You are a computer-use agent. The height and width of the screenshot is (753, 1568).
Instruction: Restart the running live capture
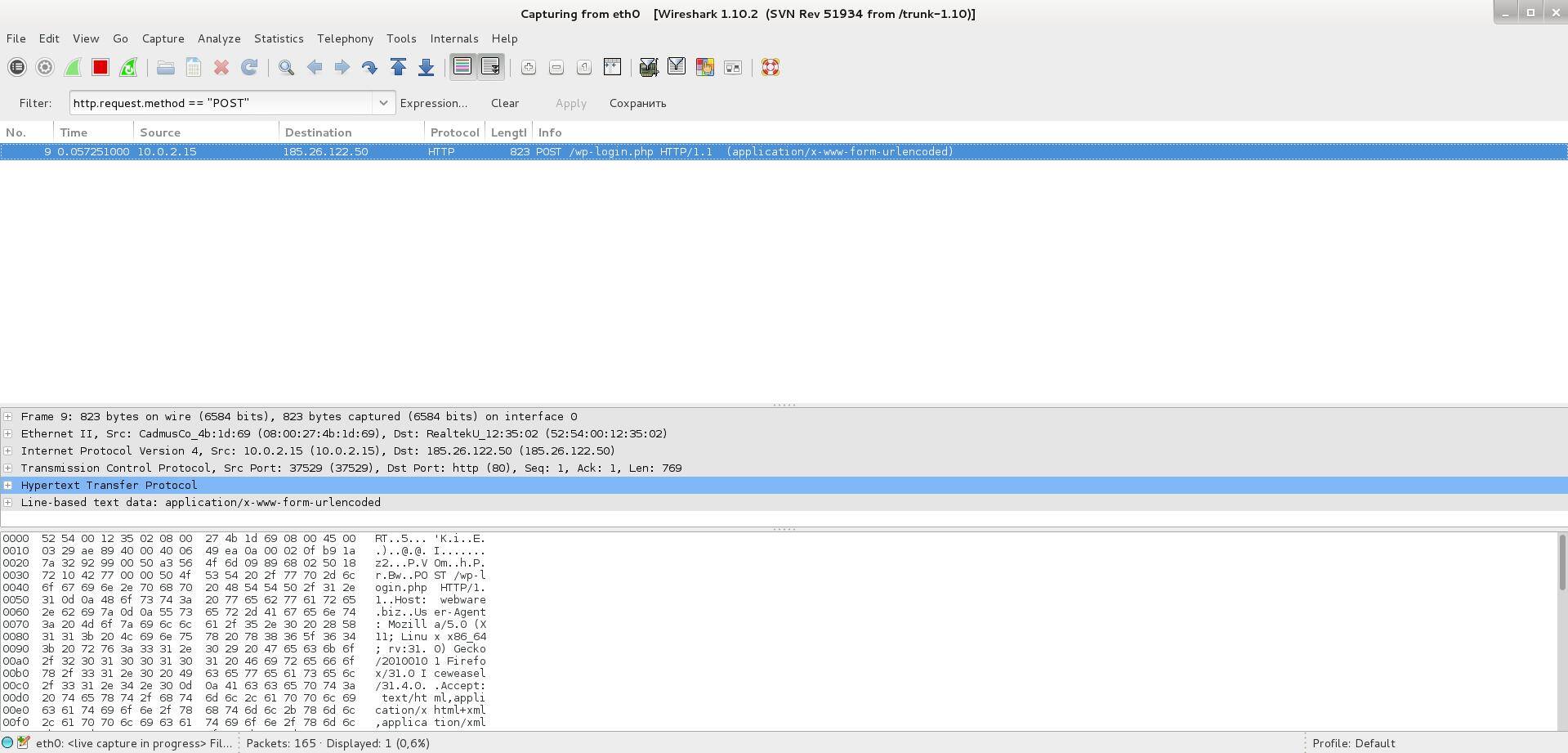tap(128, 68)
